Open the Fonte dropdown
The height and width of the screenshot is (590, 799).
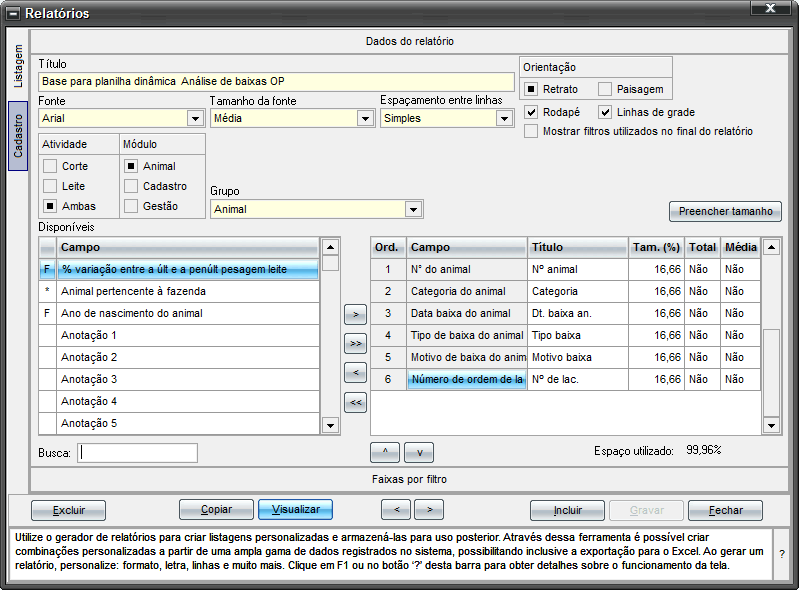[195, 118]
